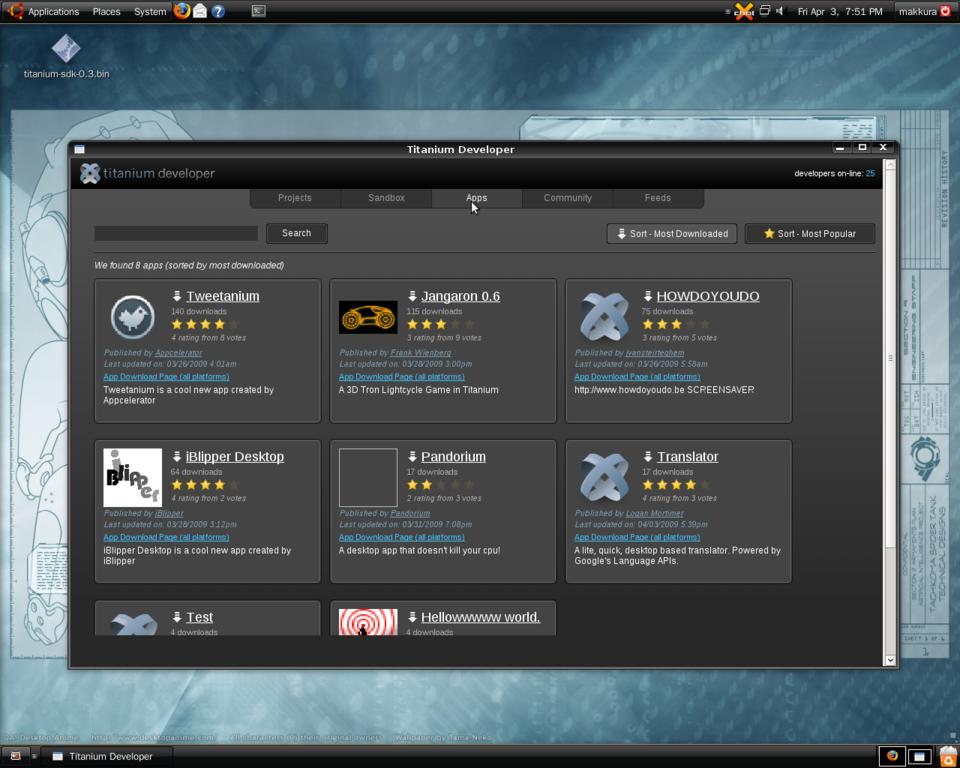Click the Hellowwwww world target icon
Screen dimensions: 960x768
[x=368, y=622]
